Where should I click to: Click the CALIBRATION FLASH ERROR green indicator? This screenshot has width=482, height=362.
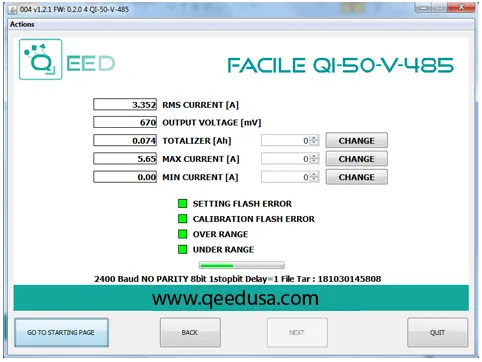(182, 219)
